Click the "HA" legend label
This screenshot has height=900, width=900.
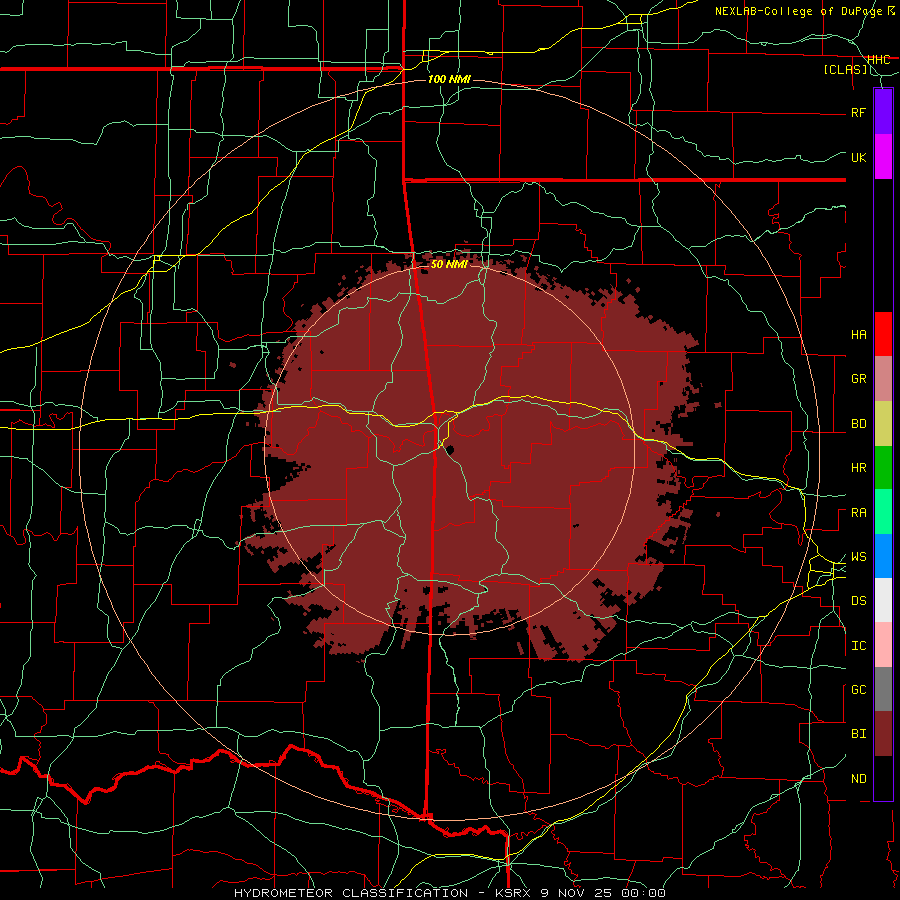point(859,335)
